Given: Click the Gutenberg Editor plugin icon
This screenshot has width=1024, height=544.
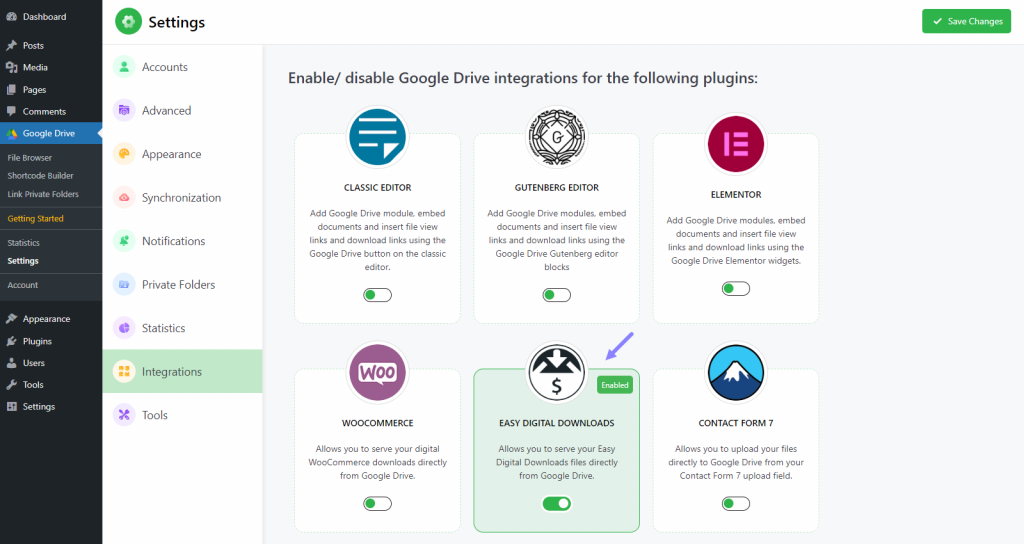Looking at the screenshot, I should pos(556,137).
